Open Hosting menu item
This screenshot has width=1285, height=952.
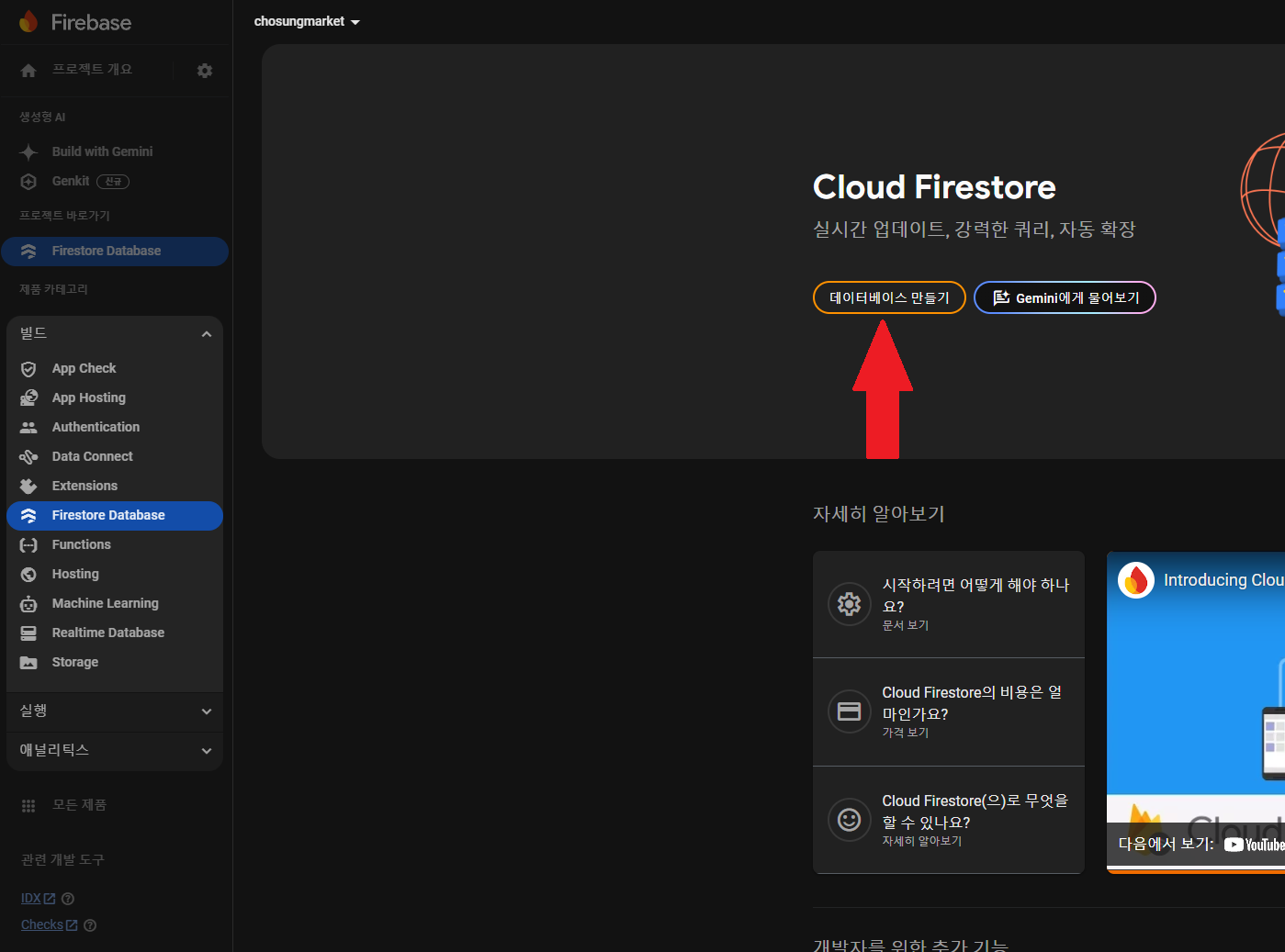115,574
